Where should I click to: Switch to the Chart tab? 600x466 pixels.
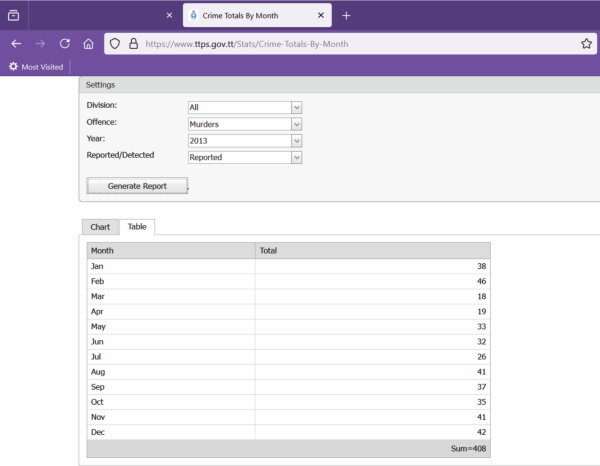[x=100, y=227]
